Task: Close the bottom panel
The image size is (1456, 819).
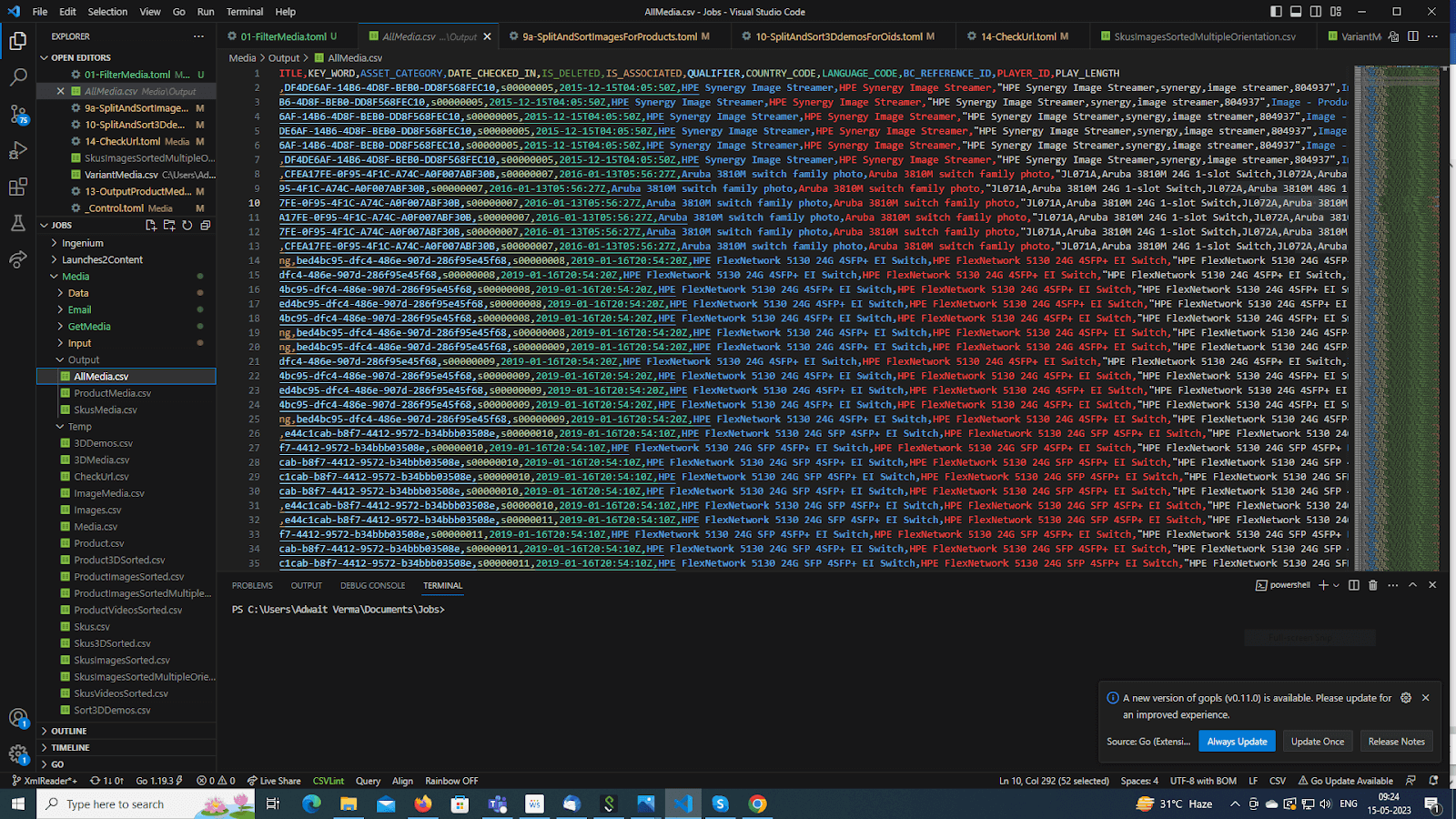Action: pyautogui.click(x=1432, y=585)
